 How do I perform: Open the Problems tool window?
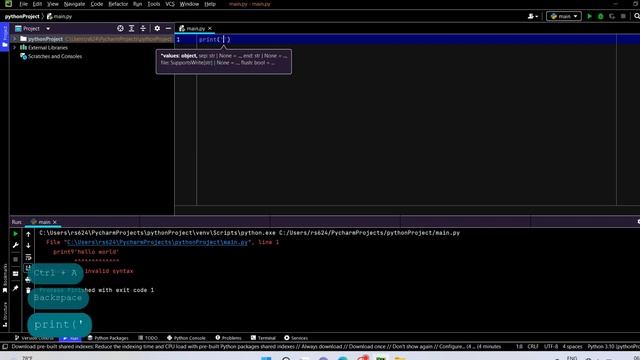click(x=228, y=338)
